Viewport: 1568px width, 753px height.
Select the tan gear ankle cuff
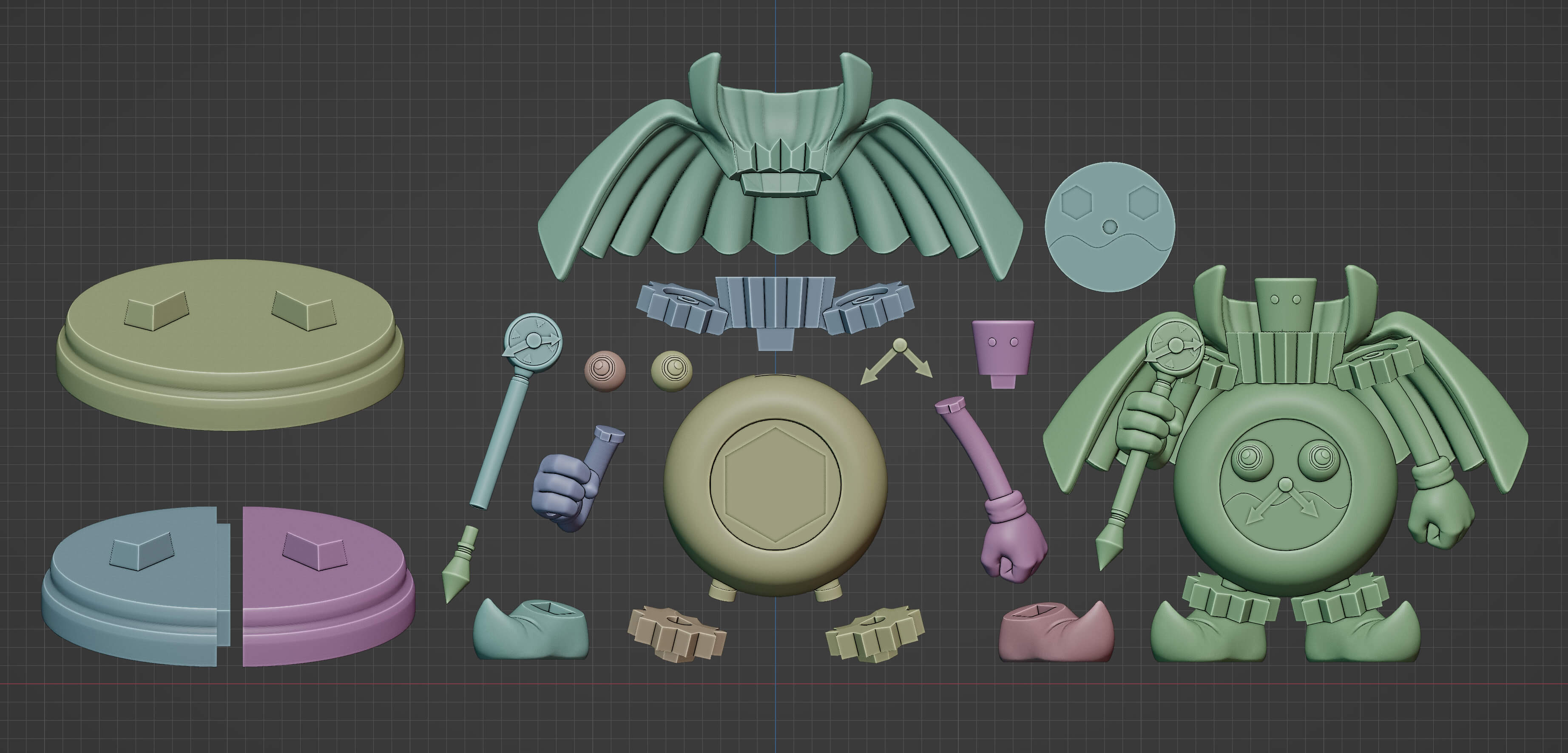pyautogui.click(x=676, y=636)
